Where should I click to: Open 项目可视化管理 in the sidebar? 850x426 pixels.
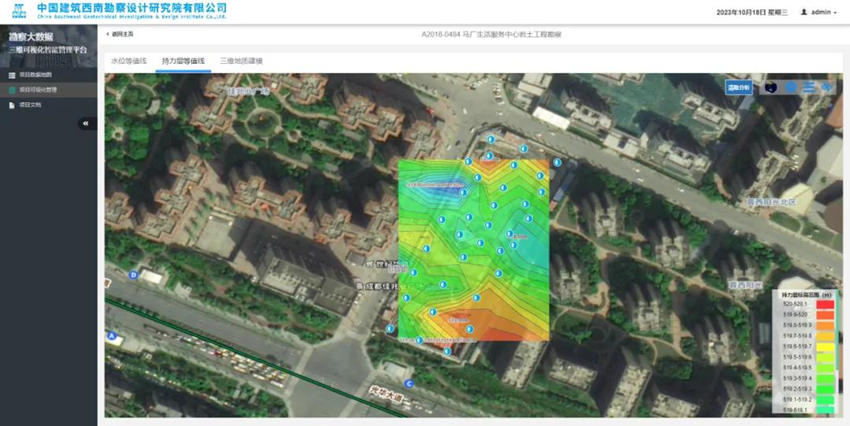coord(38,90)
